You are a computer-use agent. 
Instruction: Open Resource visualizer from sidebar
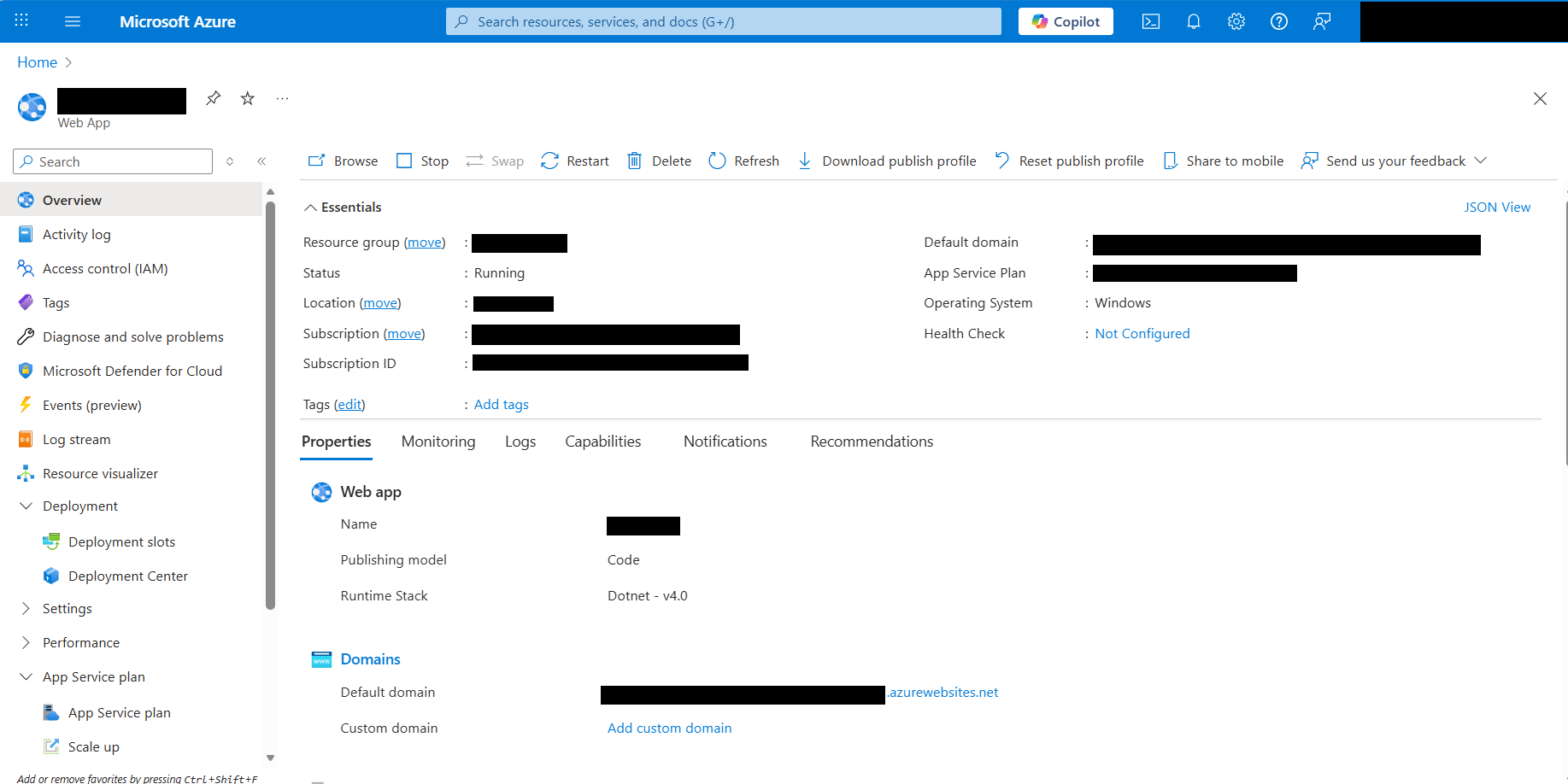[100, 473]
